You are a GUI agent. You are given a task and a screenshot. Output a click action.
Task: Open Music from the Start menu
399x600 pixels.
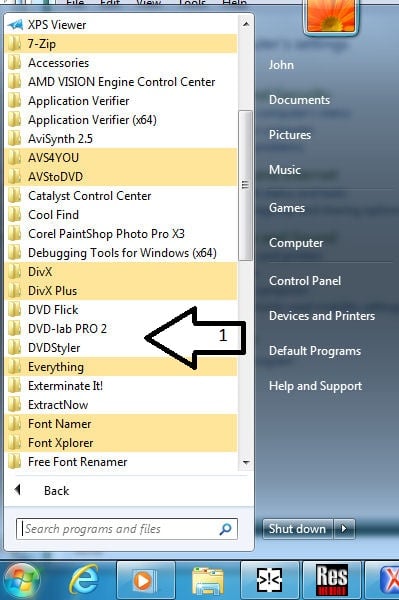click(285, 170)
